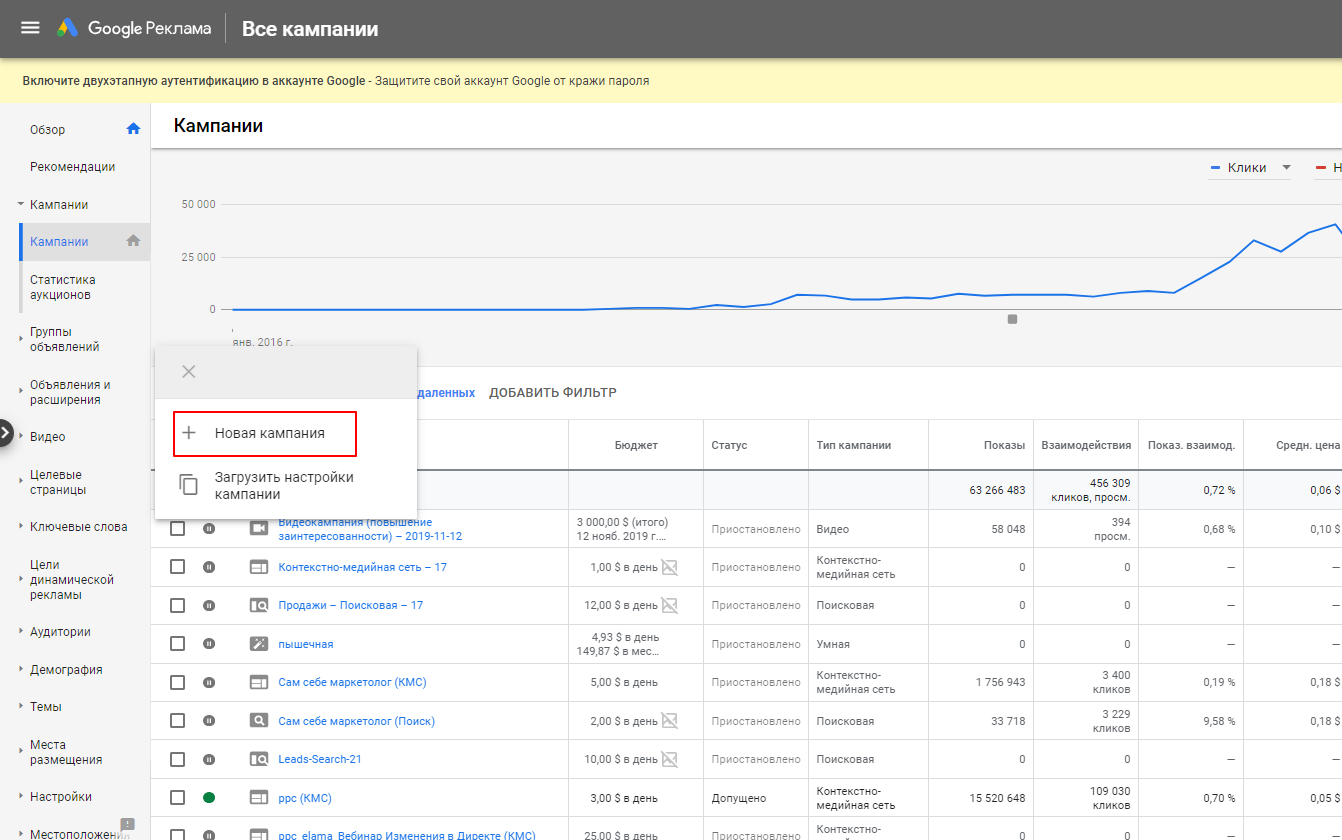Open the hamburger main menu
Viewport: 1342px width, 840px height.
point(30,28)
